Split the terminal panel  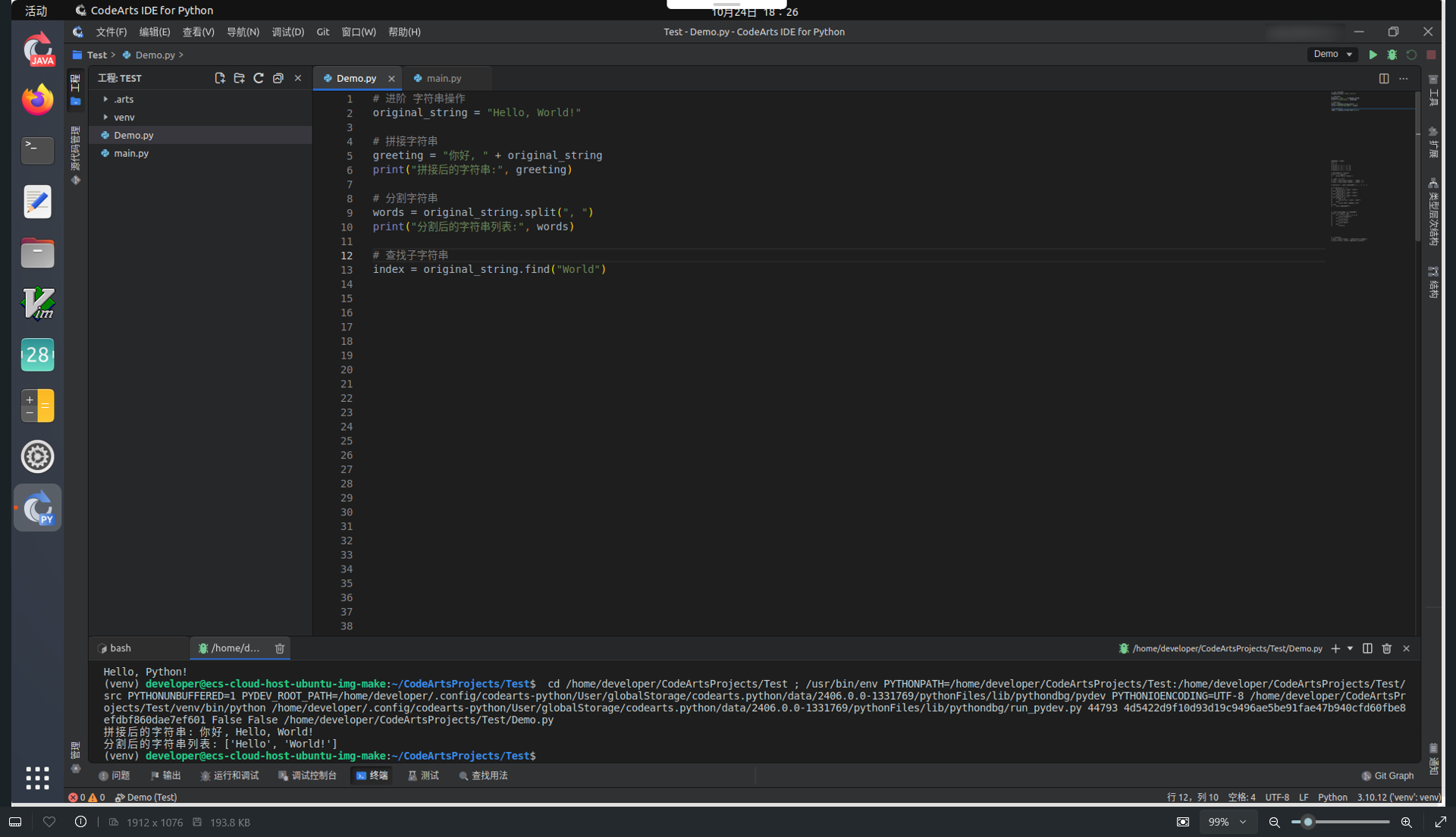(x=1367, y=648)
